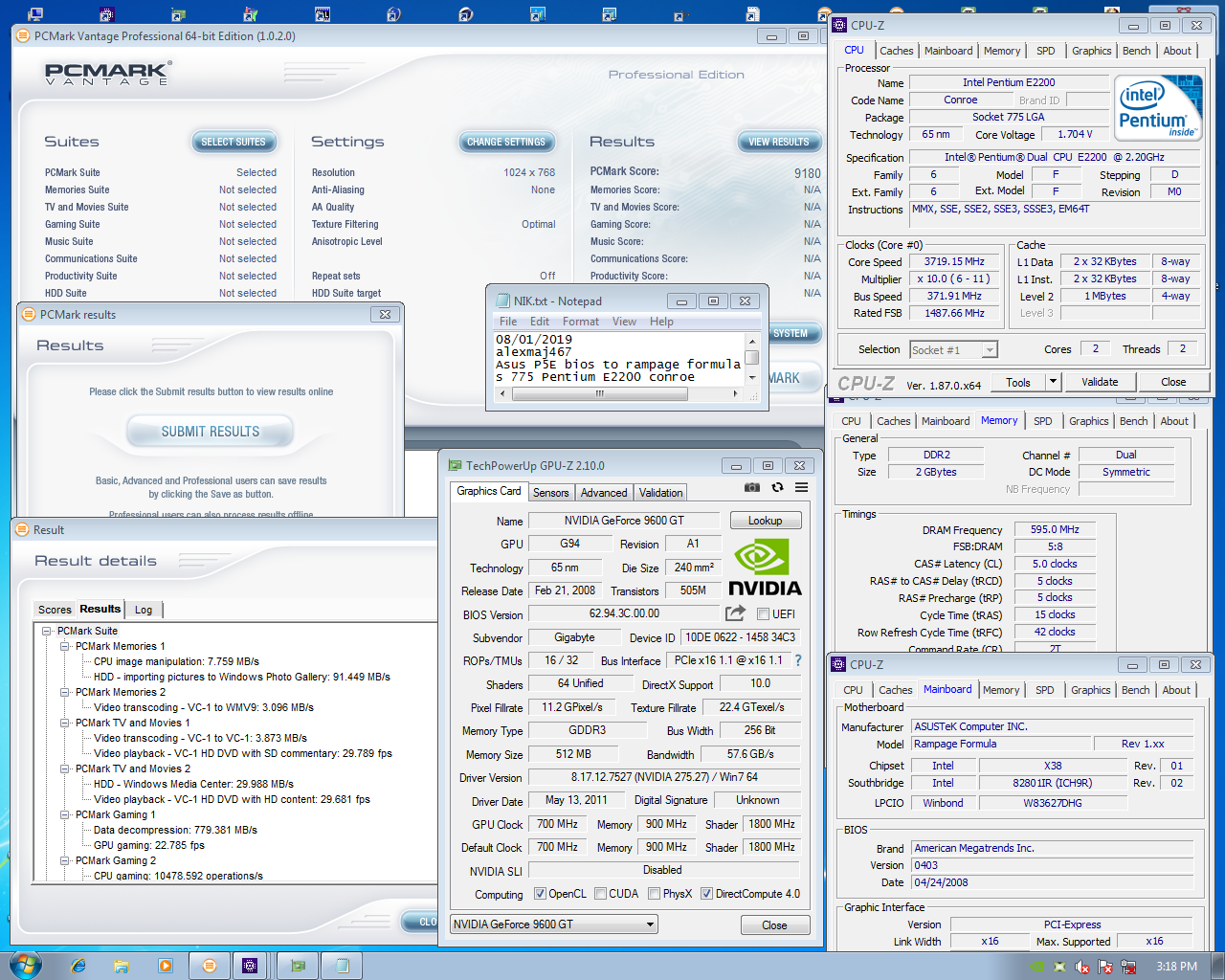Open the Windows Start orb
The height and width of the screenshot is (980, 1225).
25,965
